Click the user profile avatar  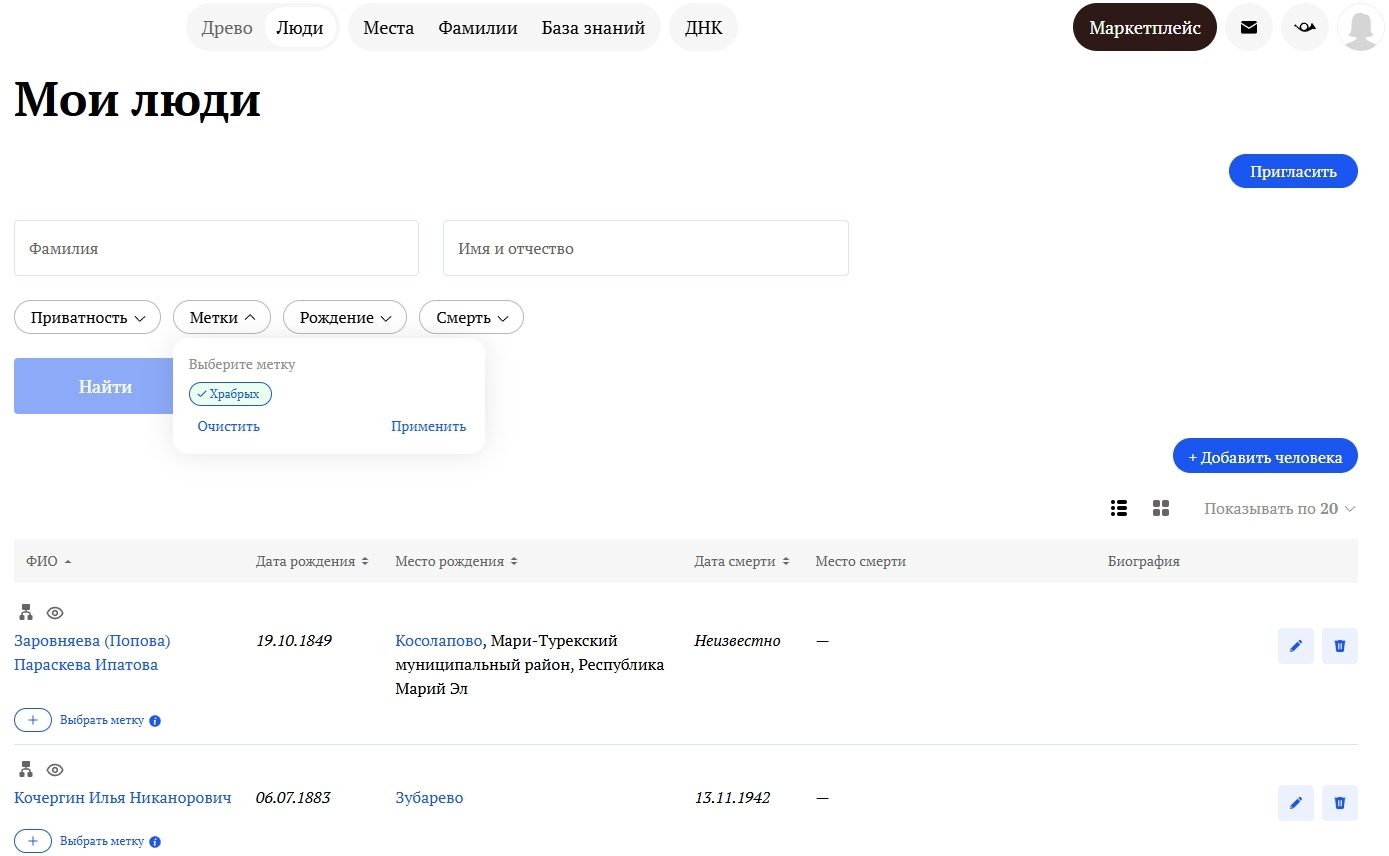tap(1360, 28)
